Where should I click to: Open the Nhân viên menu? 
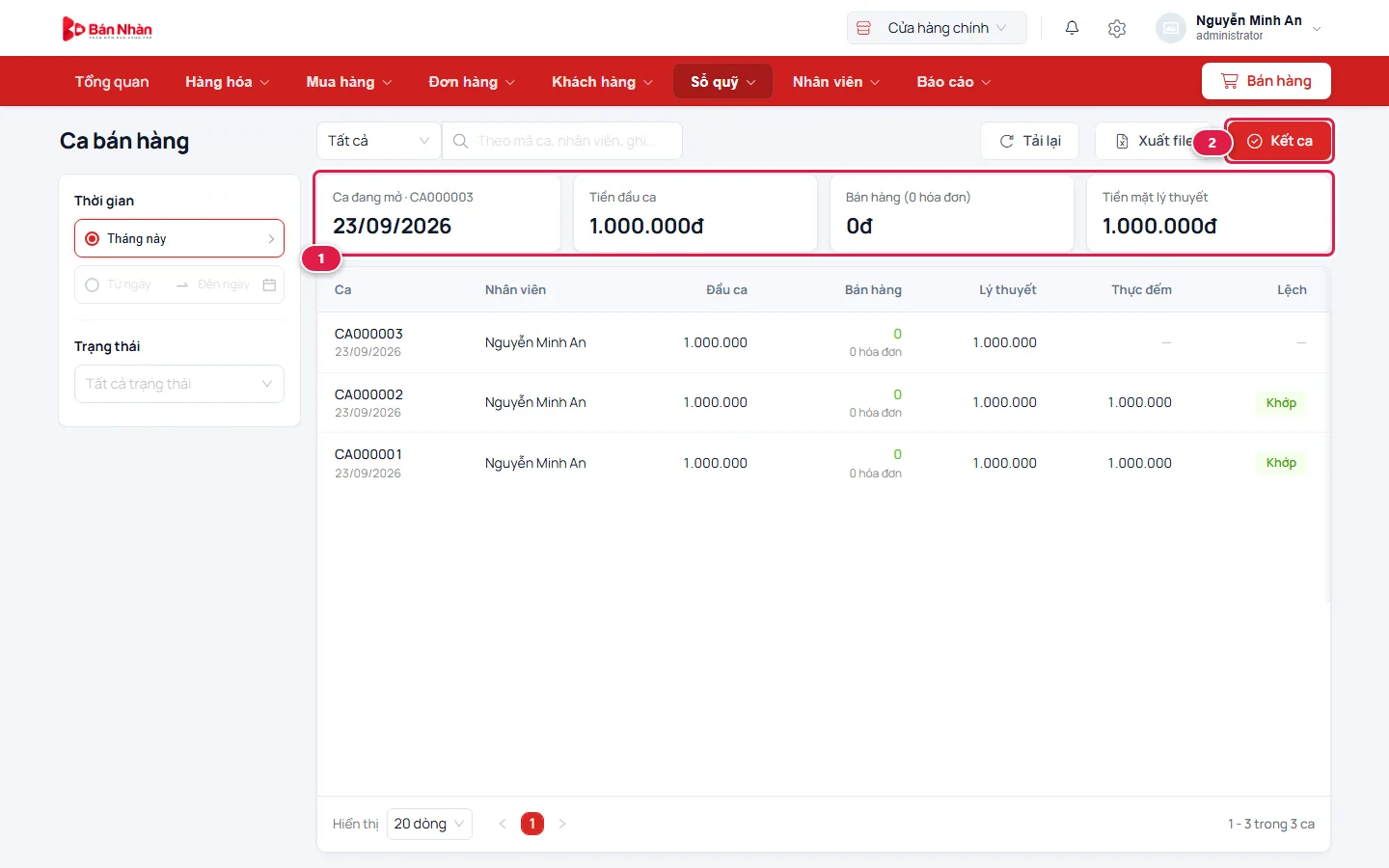[835, 82]
